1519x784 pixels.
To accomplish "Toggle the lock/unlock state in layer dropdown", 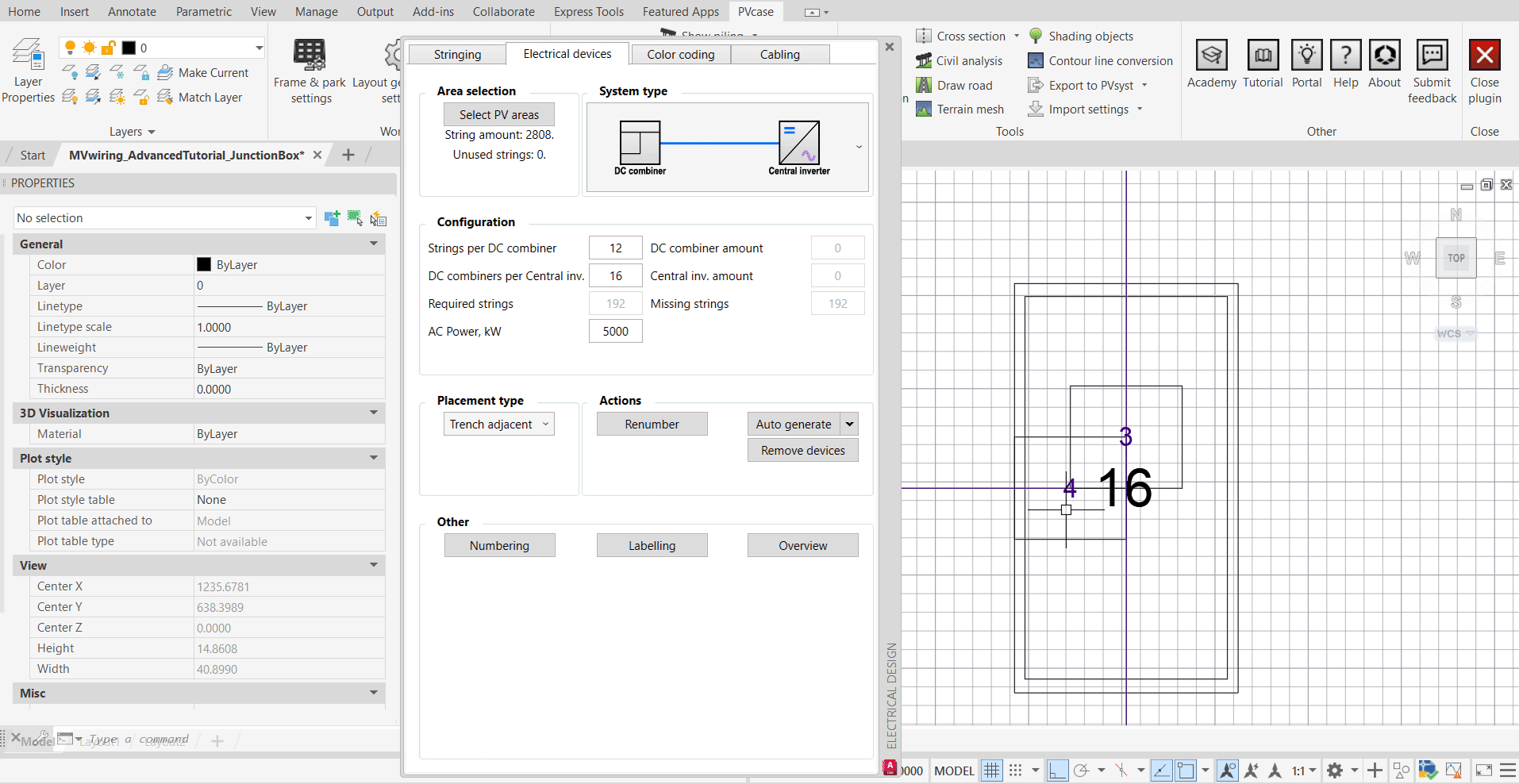I will [x=109, y=48].
